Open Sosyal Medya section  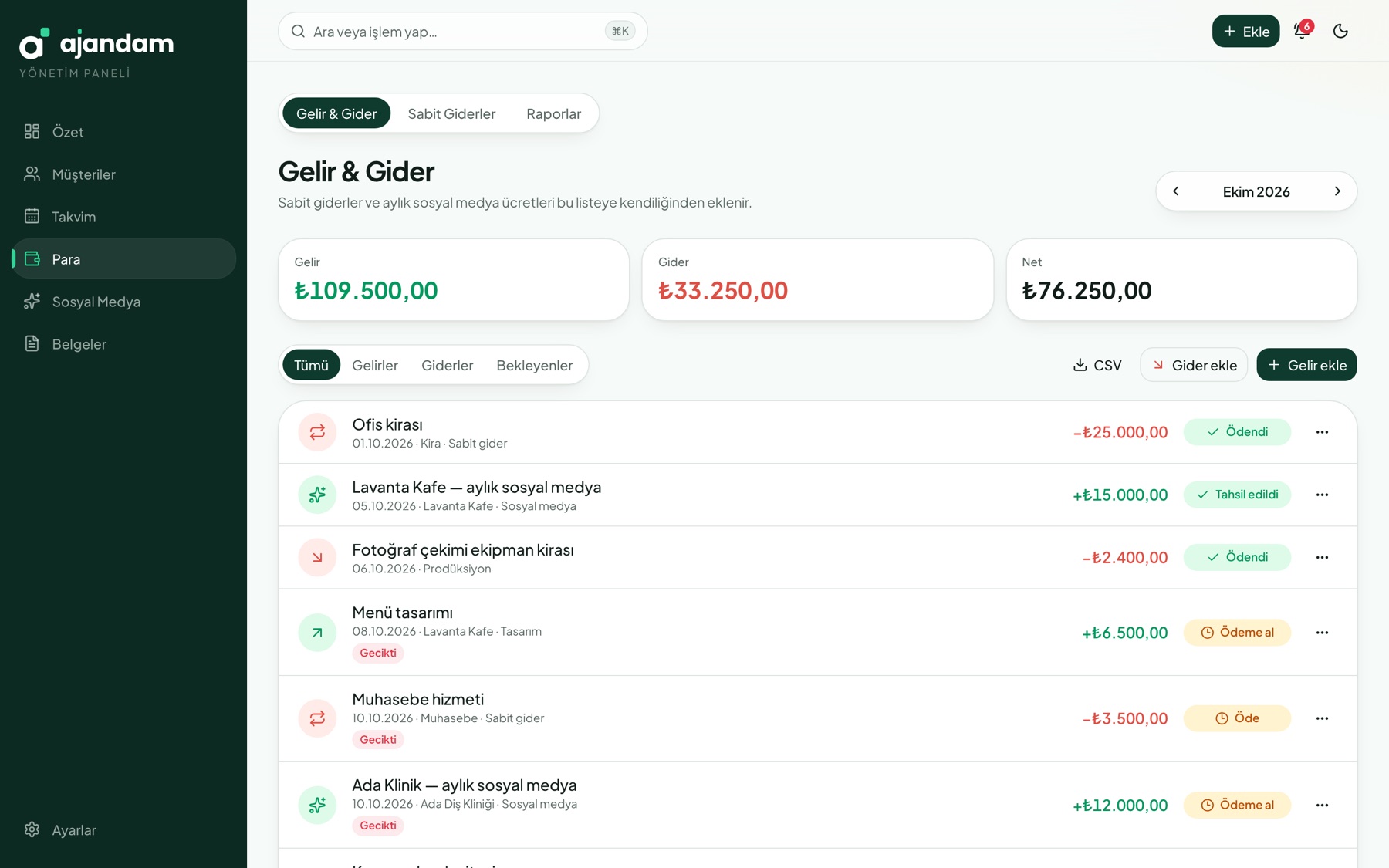coord(123,302)
